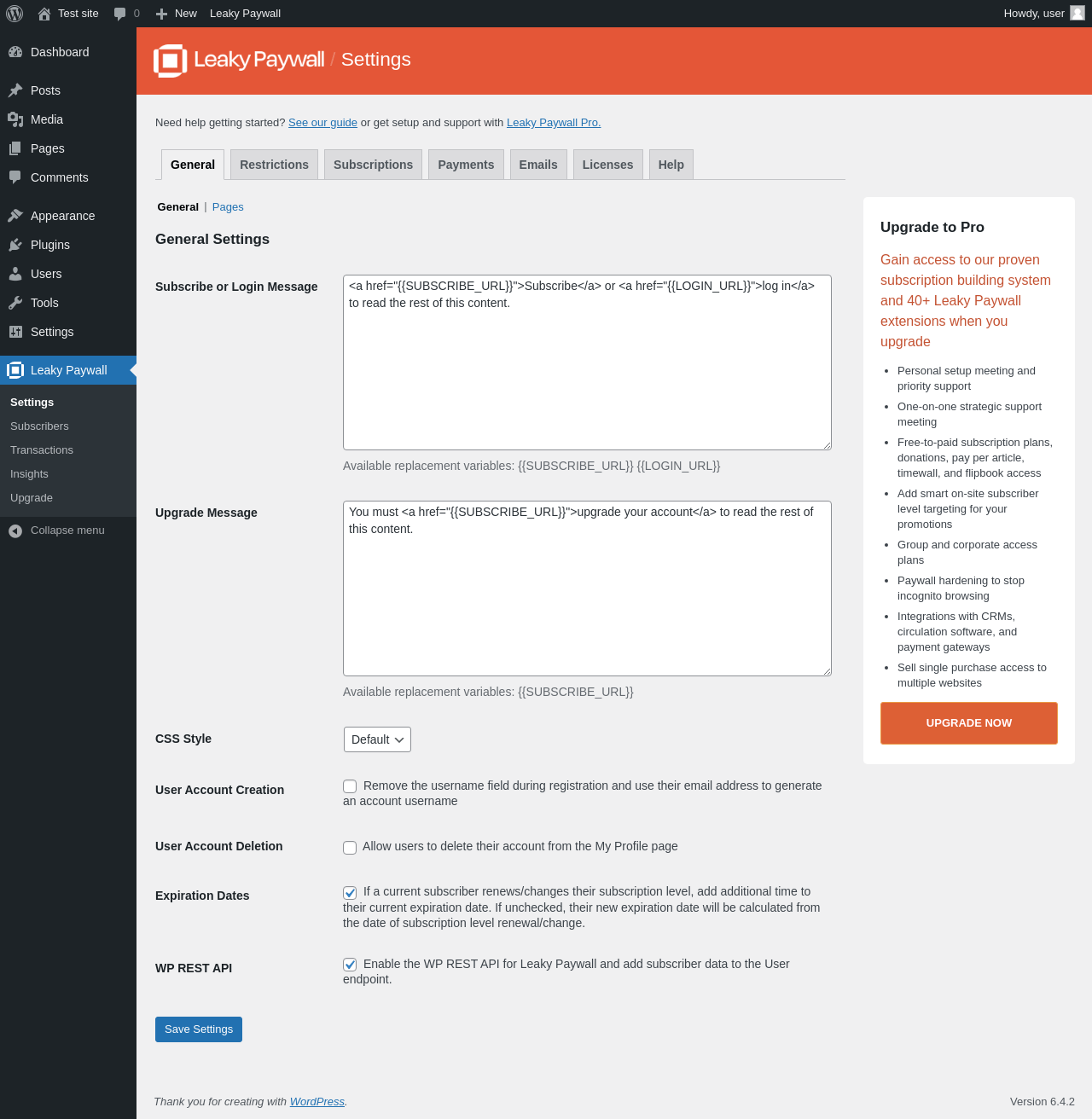Image resolution: width=1092 pixels, height=1119 pixels.
Task: Click the Media library icon
Action: click(x=15, y=119)
